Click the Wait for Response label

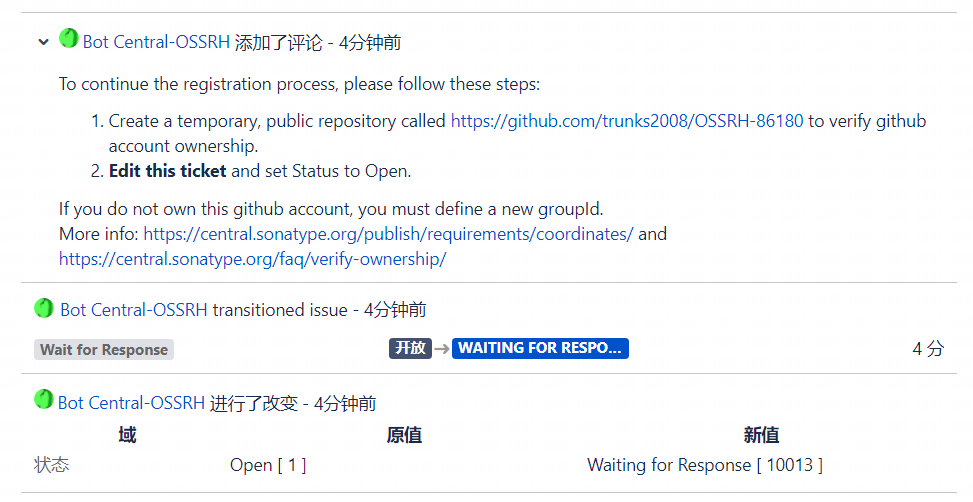pos(104,349)
